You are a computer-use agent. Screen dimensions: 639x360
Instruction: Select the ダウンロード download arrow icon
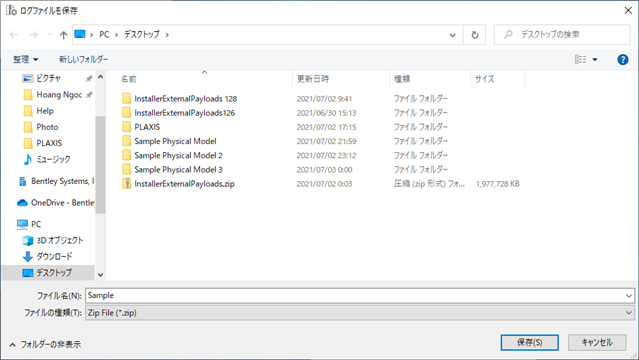click(x=27, y=256)
